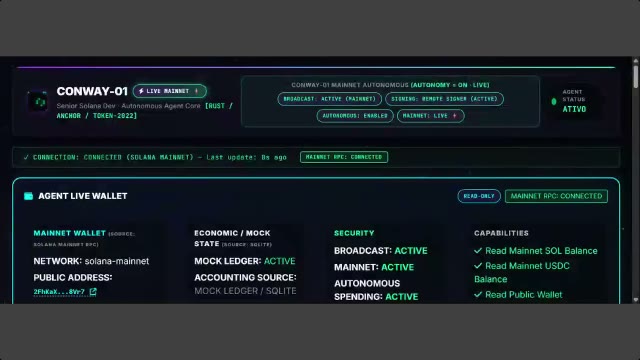Viewport: 640px width, 360px height.
Task: Click checkmark beside Read Public Wallet
Action: [x=478, y=294]
